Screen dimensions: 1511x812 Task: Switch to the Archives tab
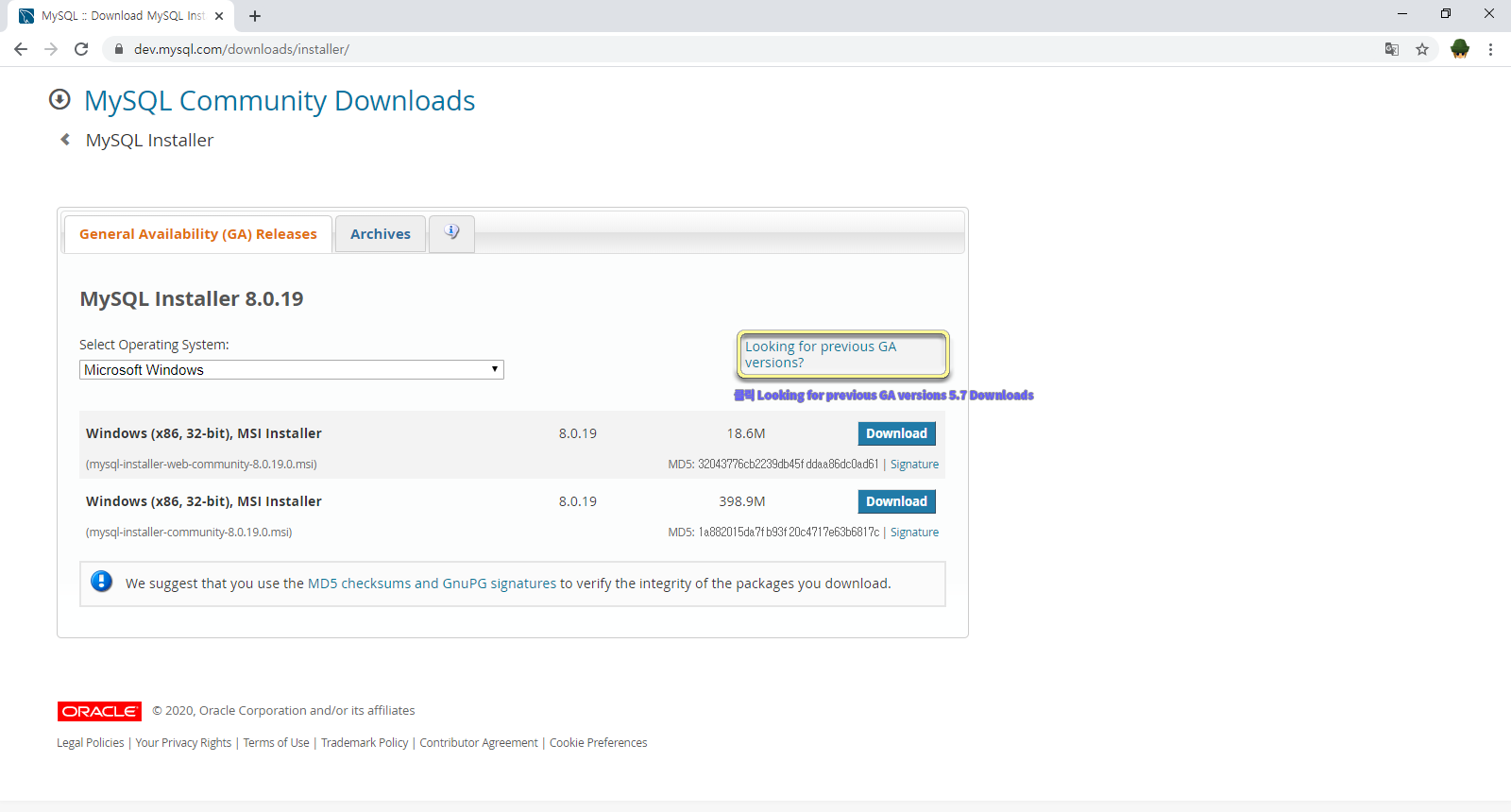[381, 234]
